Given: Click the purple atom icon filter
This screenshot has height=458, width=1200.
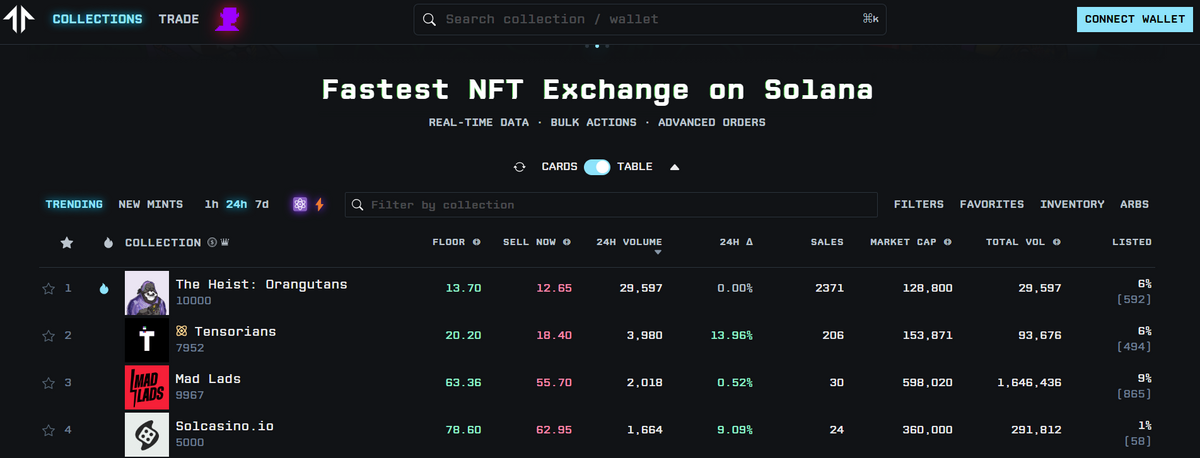Looking at the screenshot, I should pos(300,204).
